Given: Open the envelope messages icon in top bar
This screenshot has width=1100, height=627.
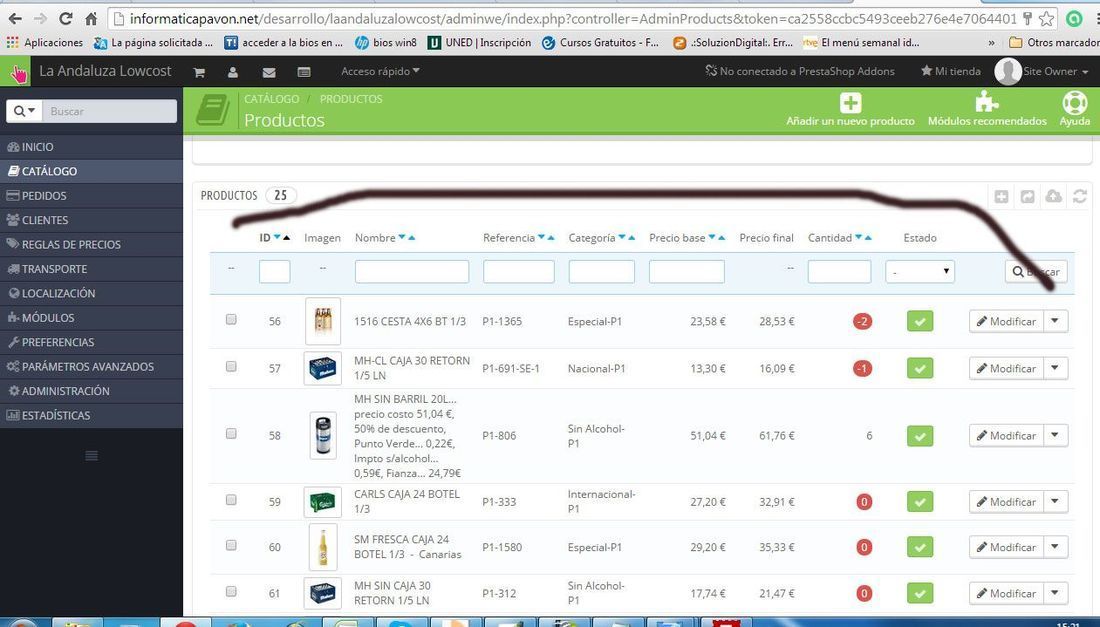Looking at the screenshot, I should 269,72.
